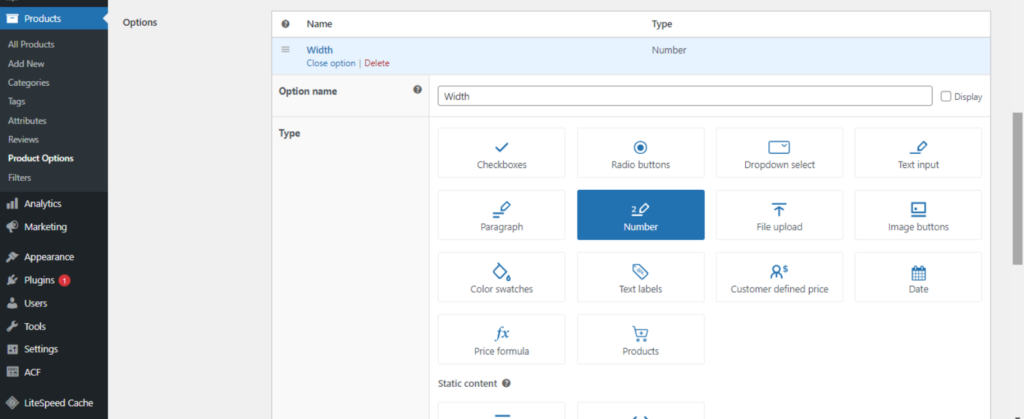Viewport: 1024px width, 419px height.
Task: Open the Add New products link
Action: [x=26, y=63]
